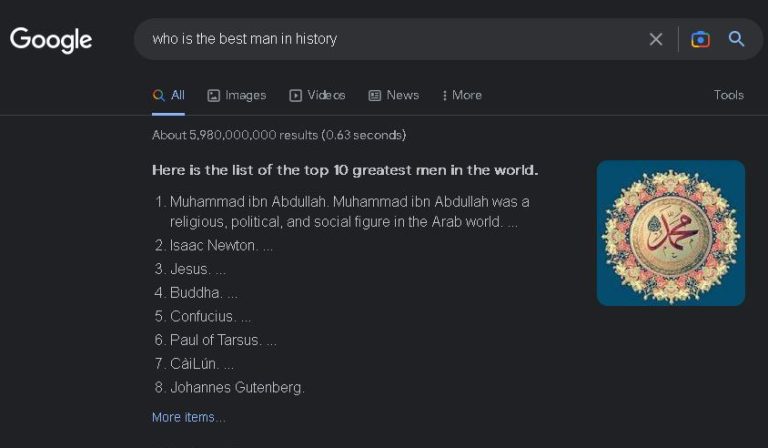Click the search query input field

(392, 39)
